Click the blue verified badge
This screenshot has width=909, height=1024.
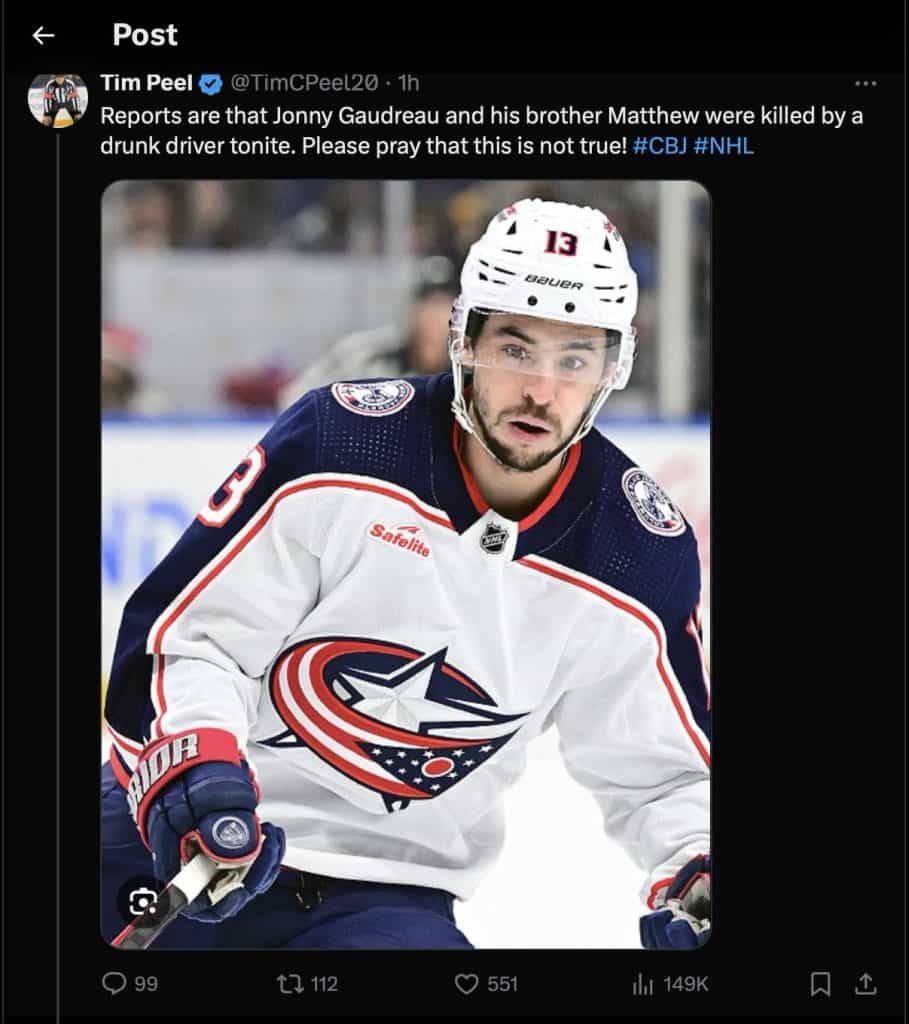point(210,84)
